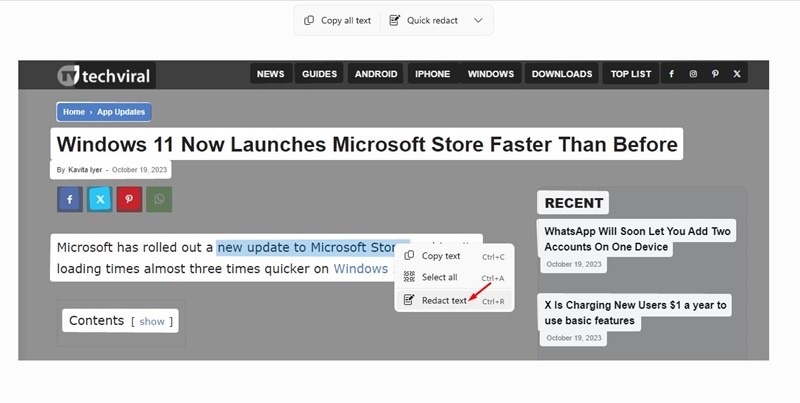The image size is (800, 403).
Task: Open the DOWNLOADS nav tab
Action: click(x=562, y=73)
